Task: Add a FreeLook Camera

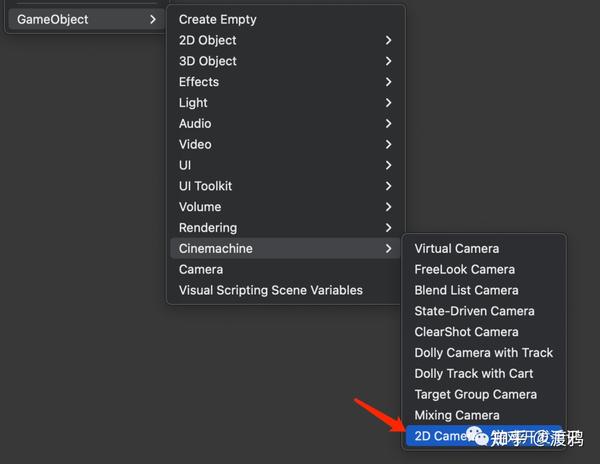Action: pos(465,269)
